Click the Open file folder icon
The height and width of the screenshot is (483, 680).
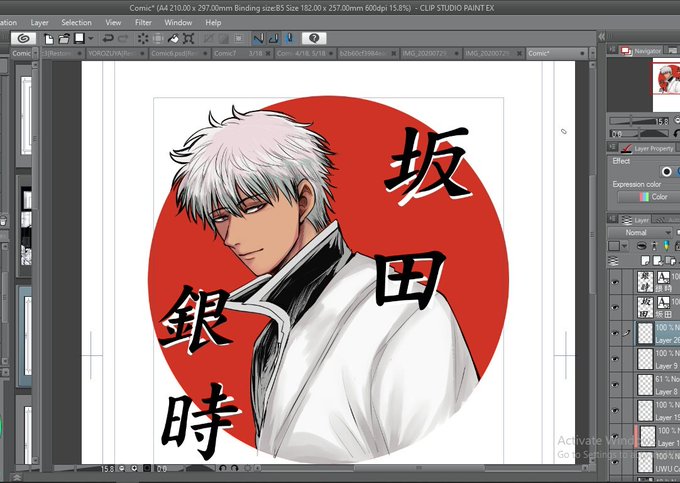click(x=64, y=39)
